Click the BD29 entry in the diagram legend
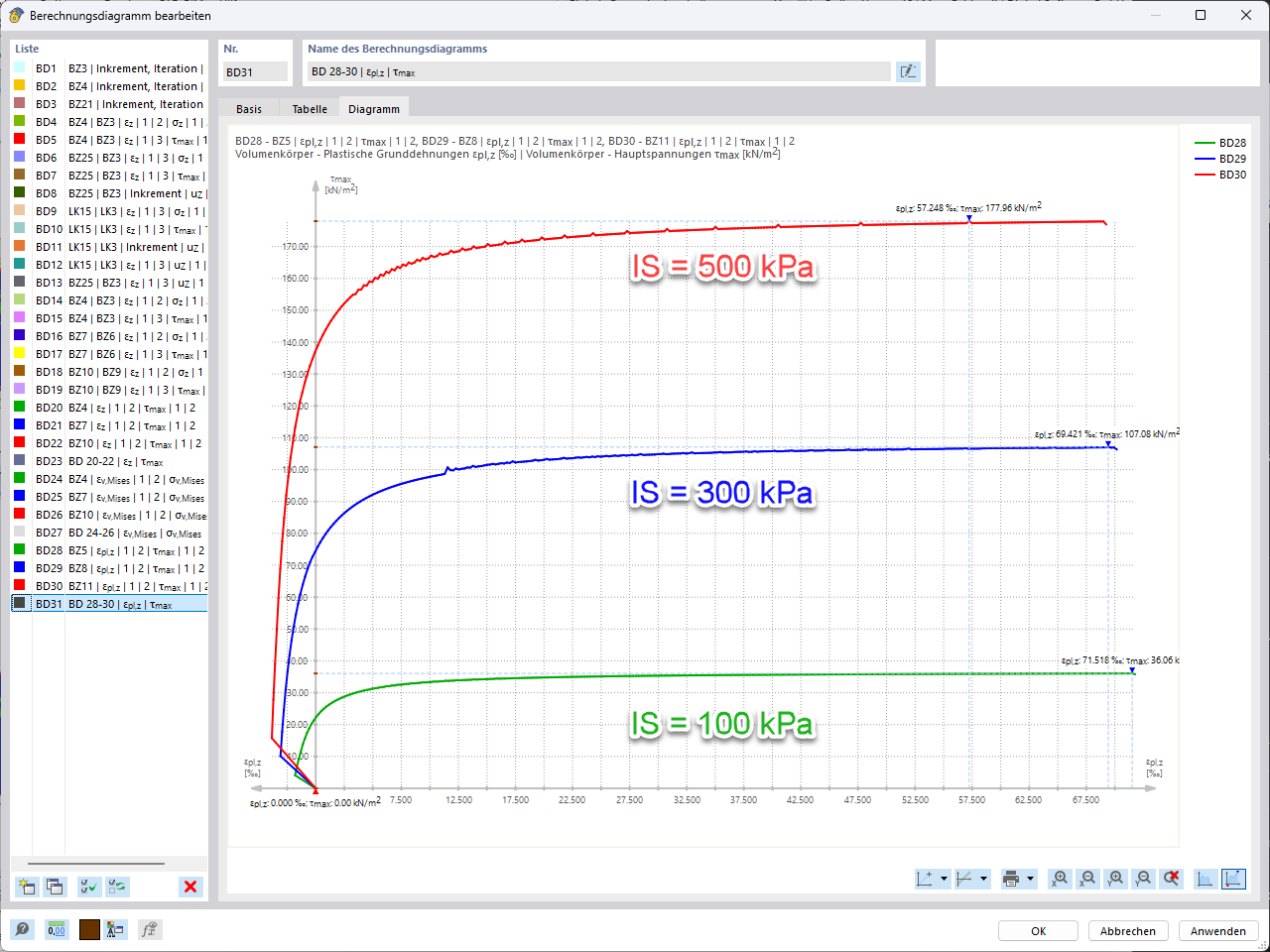The height and width of the screenshot is (952, 1270). point(1220,159)
